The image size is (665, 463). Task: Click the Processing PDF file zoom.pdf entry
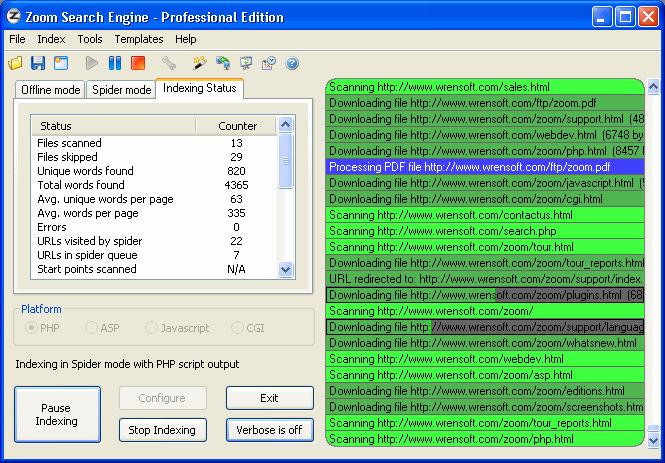[485, 167]
